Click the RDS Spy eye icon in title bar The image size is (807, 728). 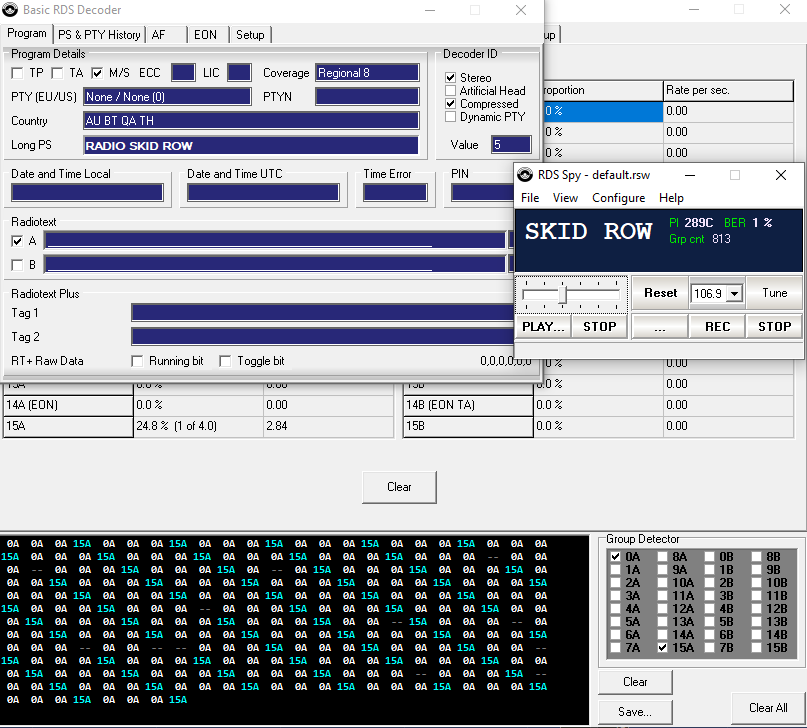(x=528, y=175)
